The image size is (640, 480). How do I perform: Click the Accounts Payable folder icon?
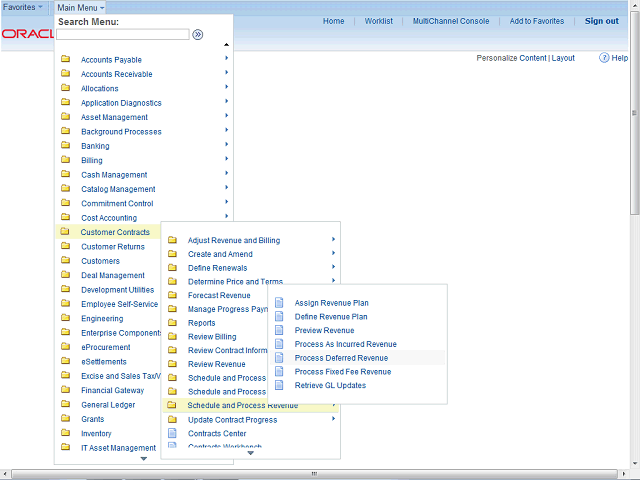[x=65, y=60]
